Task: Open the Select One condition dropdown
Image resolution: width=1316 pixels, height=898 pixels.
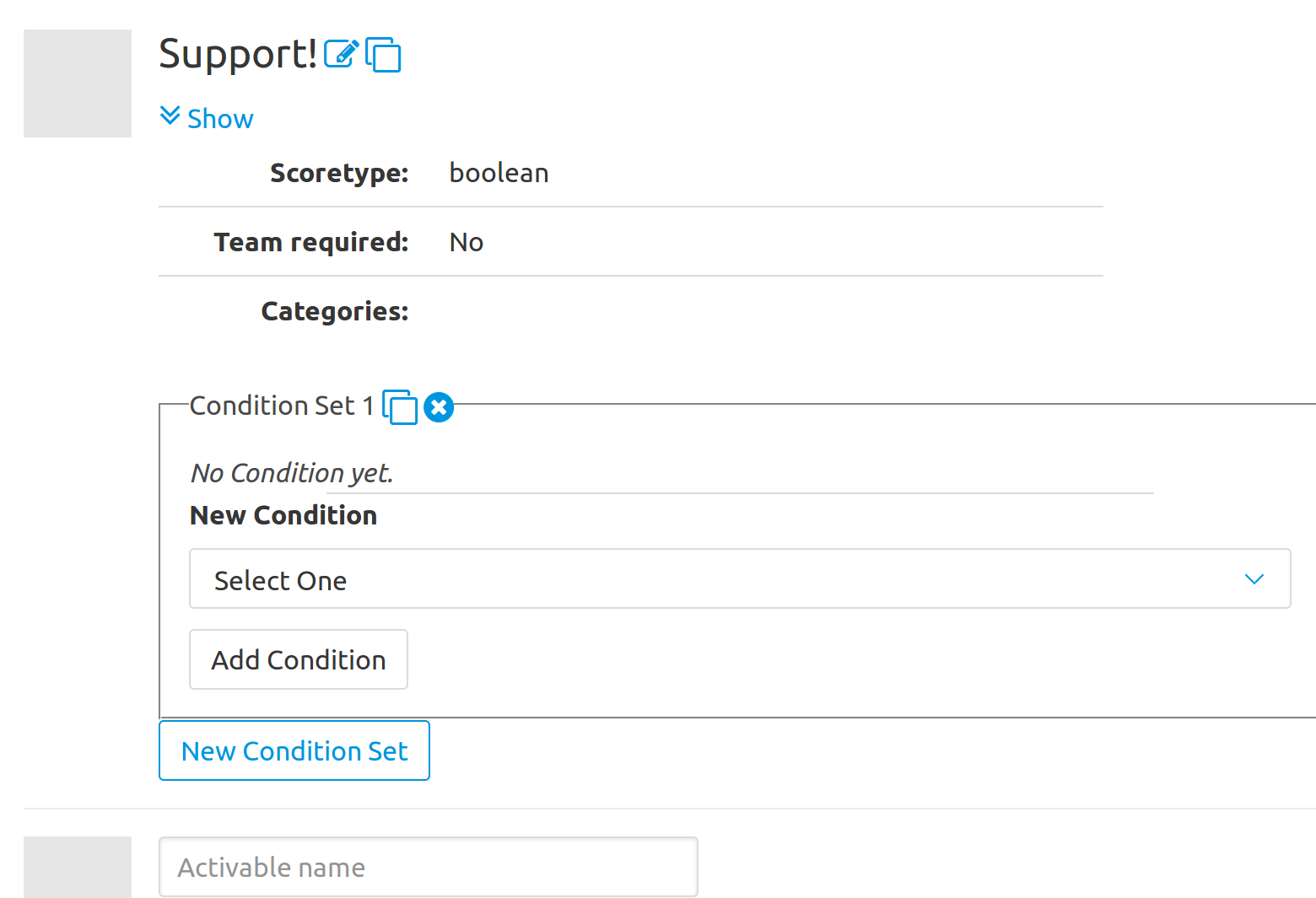Action: pyautogui.click(x=740, y=578)
